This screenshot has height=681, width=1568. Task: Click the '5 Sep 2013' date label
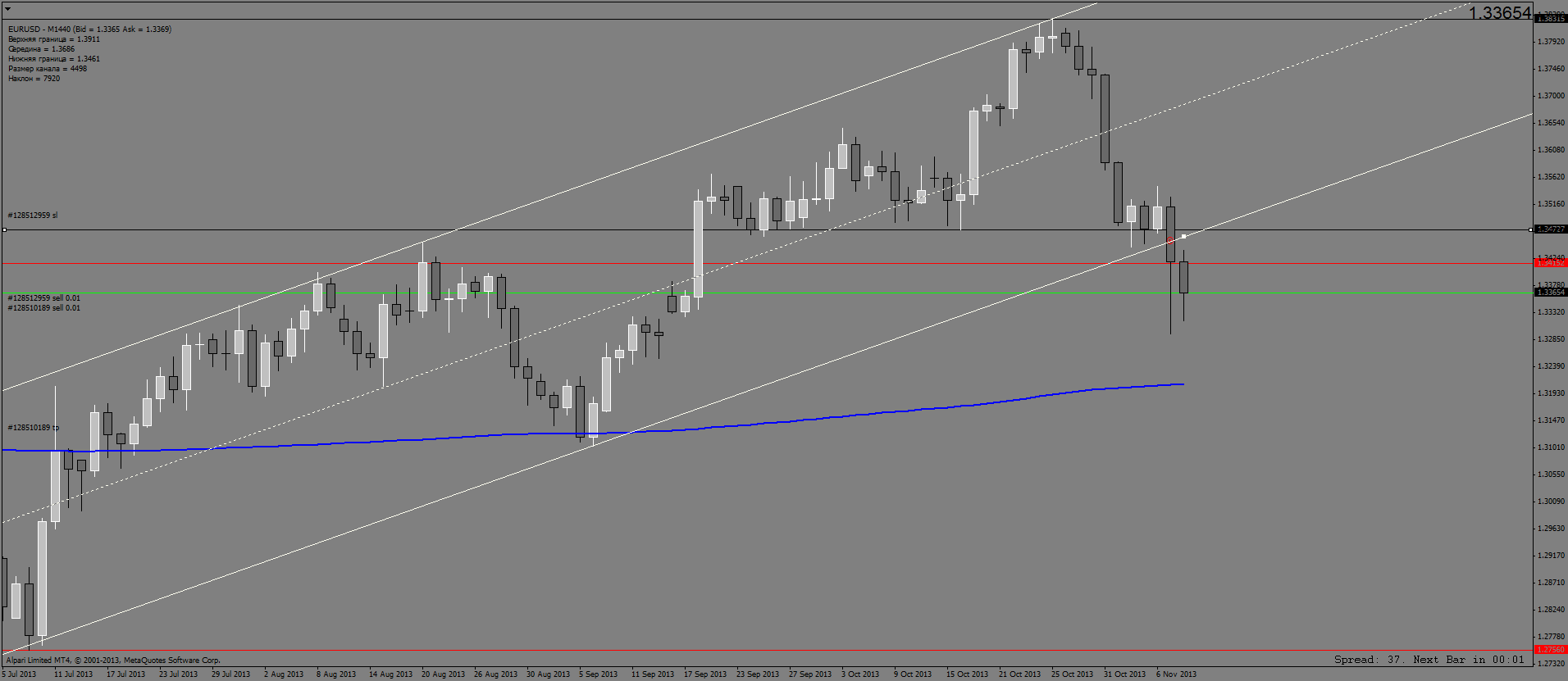pos(599,674)
